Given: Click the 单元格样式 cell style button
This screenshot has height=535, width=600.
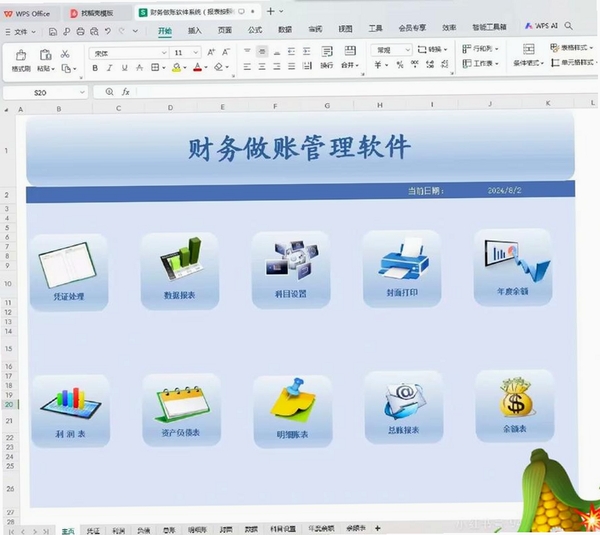Looking at the screenshot, I should 574,62.
